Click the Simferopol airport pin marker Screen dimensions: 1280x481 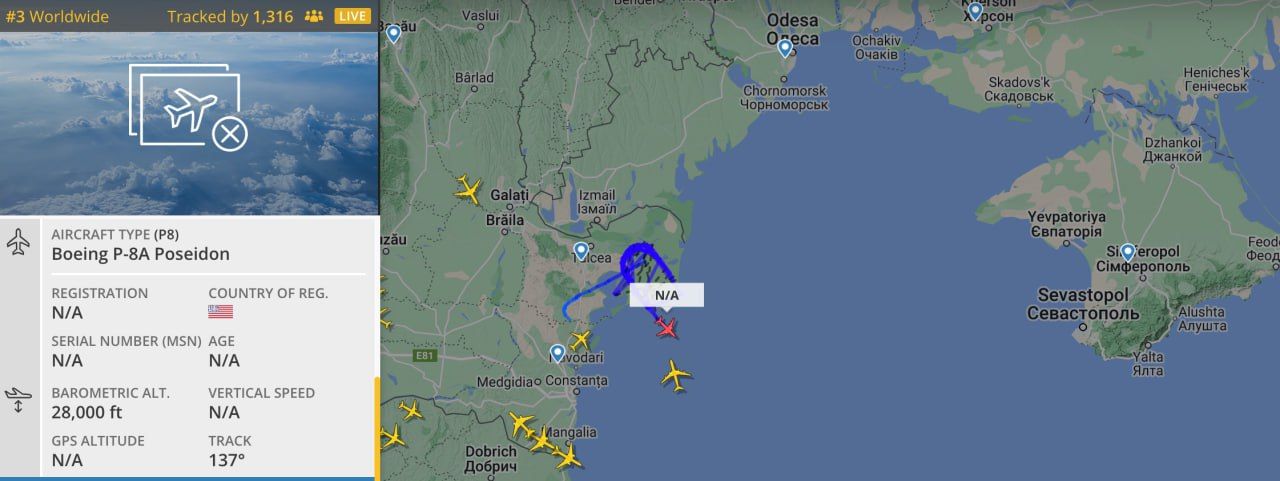pyautogui.click(x=1128, y=252)
